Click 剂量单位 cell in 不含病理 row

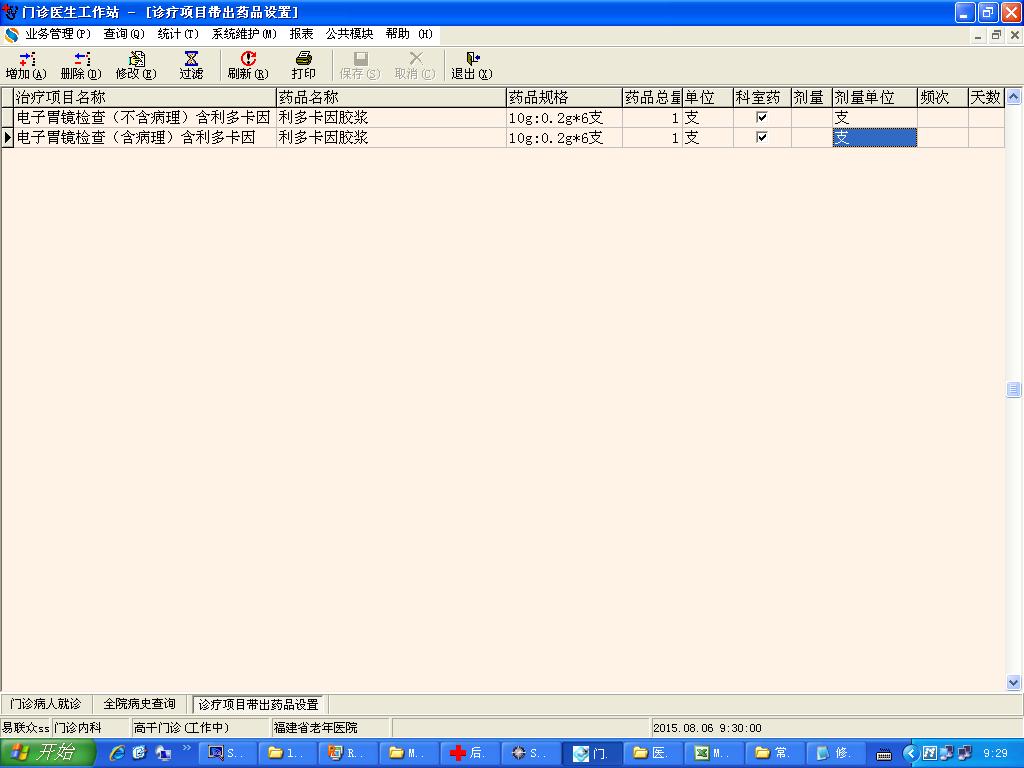[x=874, y=118]
